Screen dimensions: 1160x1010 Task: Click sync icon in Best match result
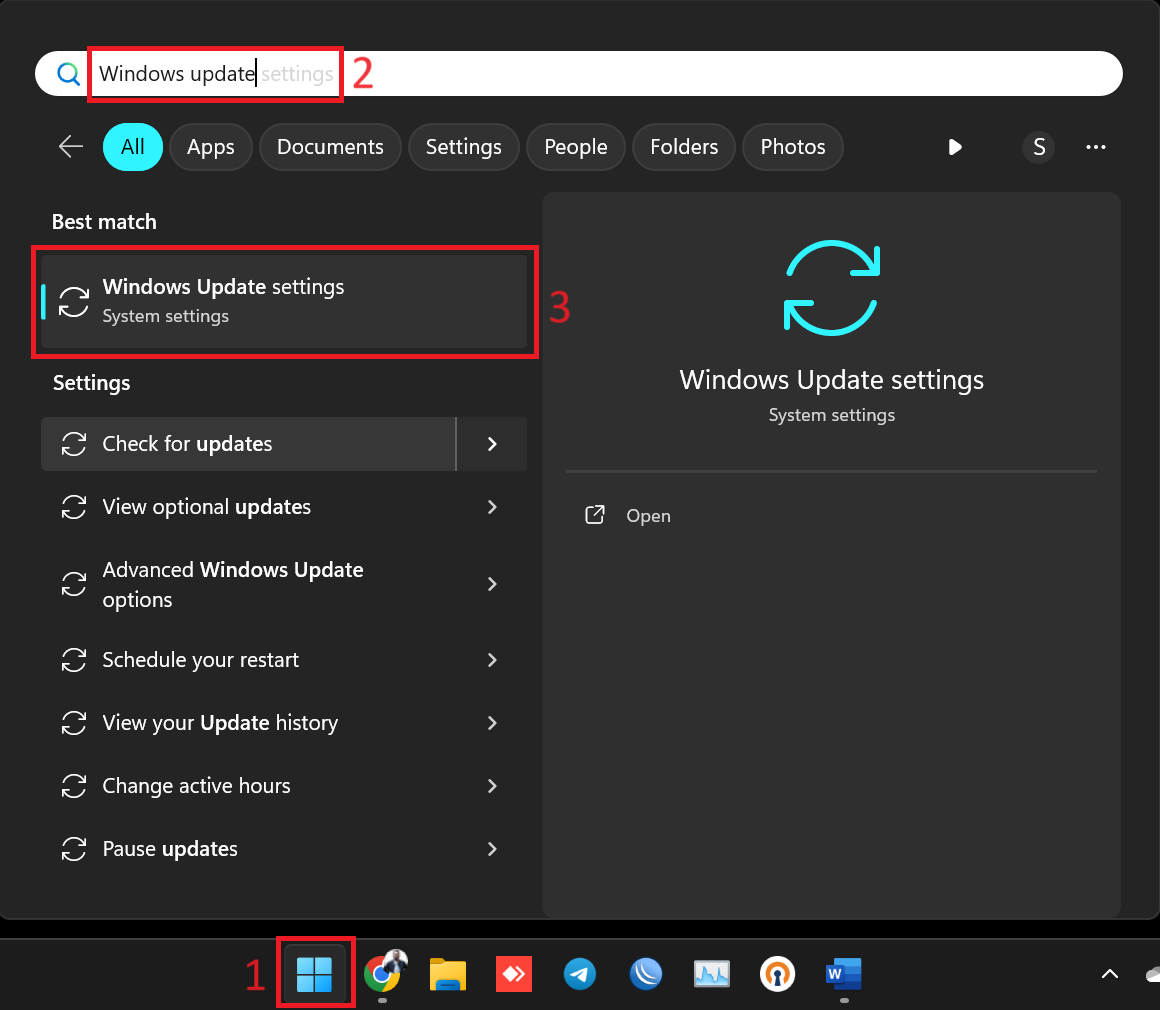point(74,302)
